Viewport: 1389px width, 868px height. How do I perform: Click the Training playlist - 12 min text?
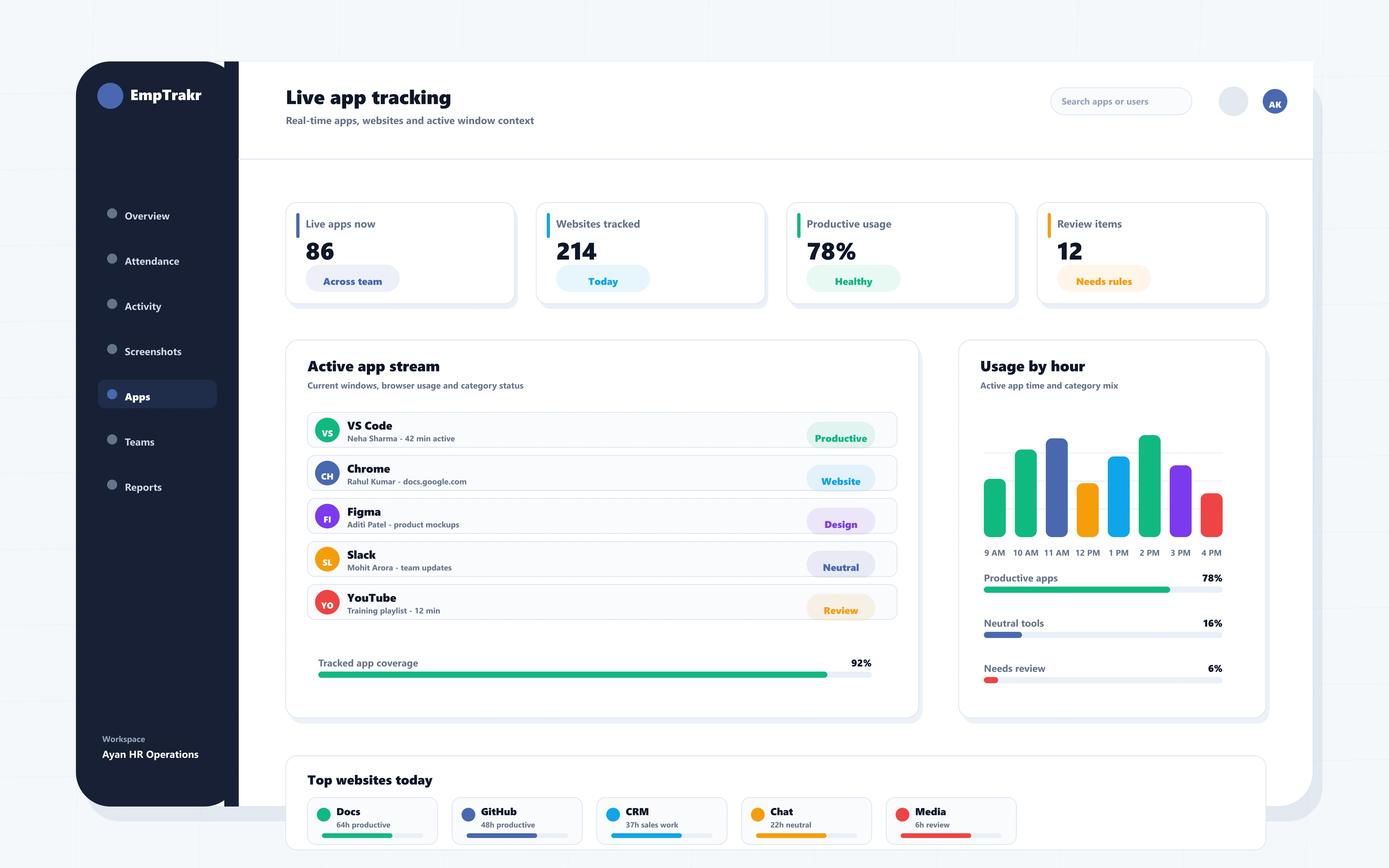click(393, 611)
